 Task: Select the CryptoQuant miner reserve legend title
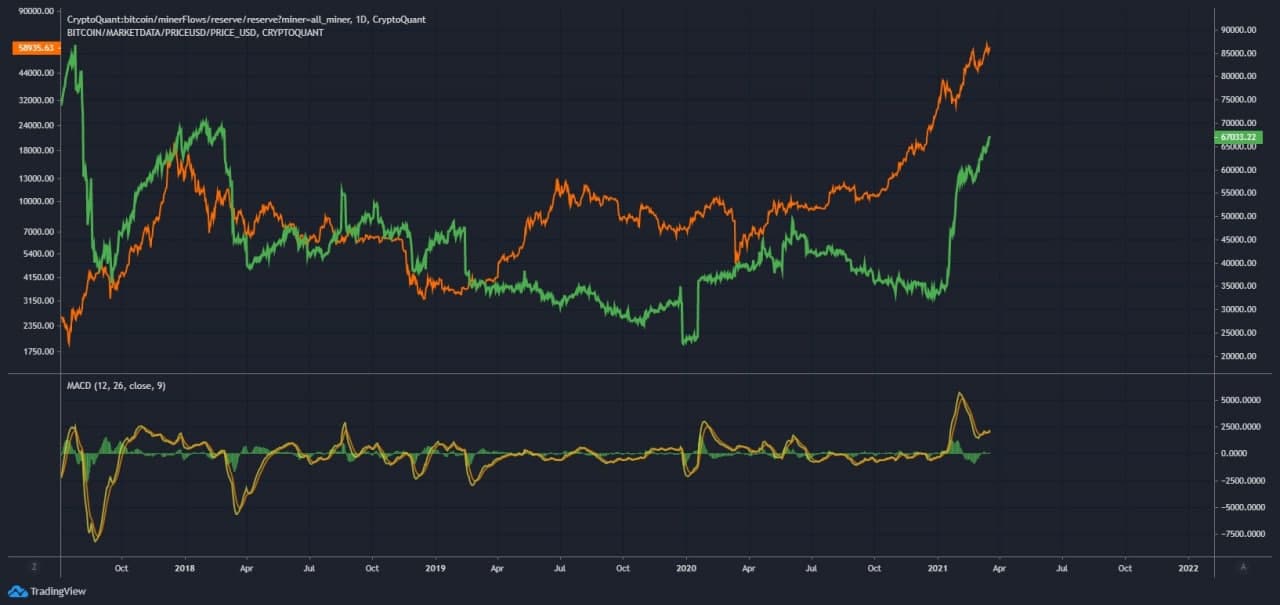pyautogui.click(x=246, y=20)
